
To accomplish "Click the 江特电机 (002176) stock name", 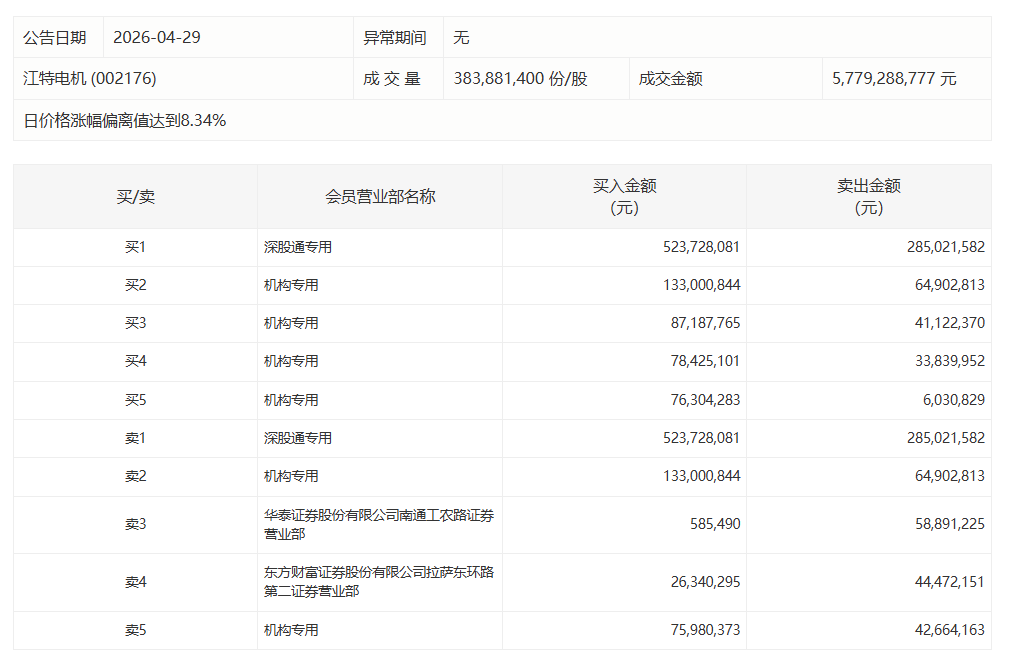I will pyautogui.click(x=90, y=78).
